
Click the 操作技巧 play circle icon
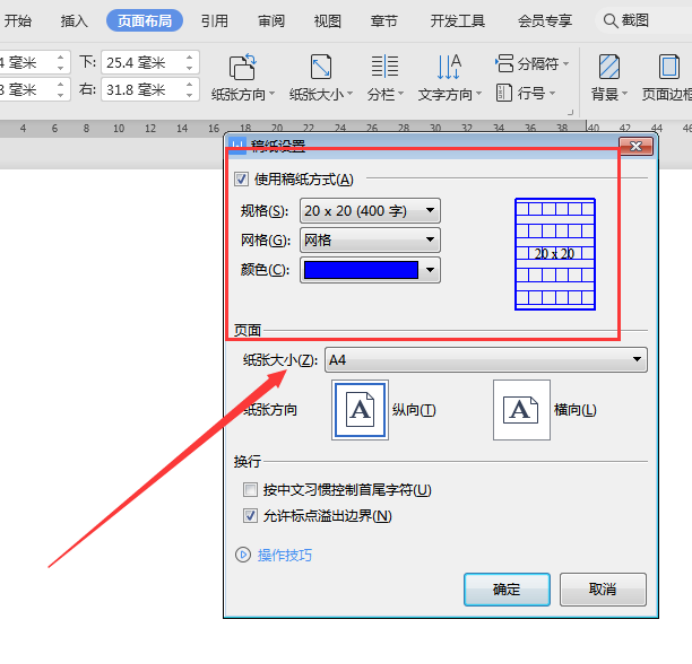pos(243,555)
